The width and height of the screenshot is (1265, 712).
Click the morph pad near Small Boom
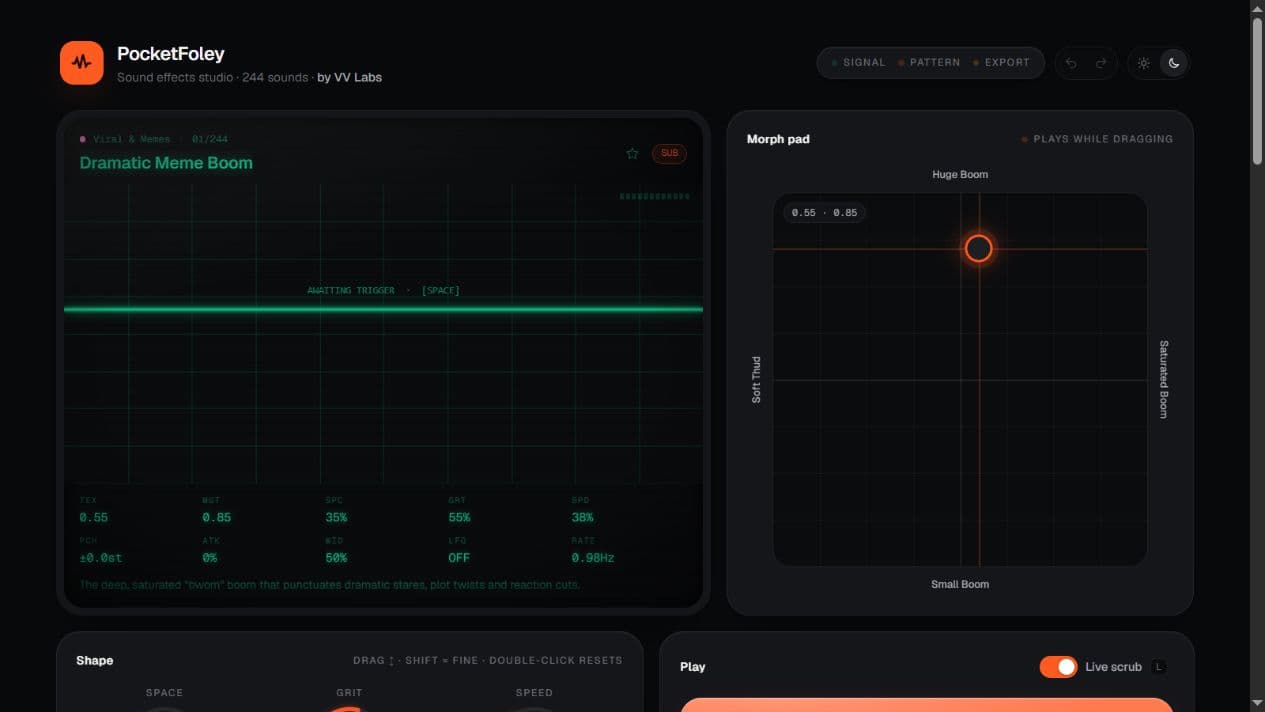[x=960, y=550]
